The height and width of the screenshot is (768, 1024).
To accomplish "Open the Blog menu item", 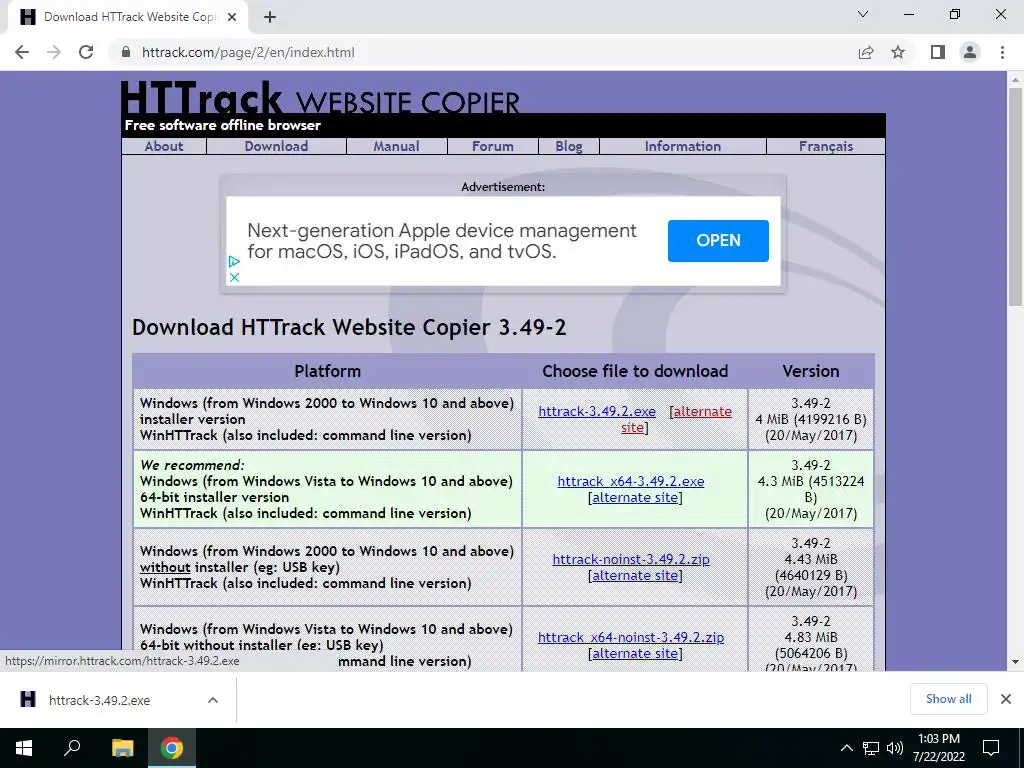I will pyautogui.click(x=569, y=146).
